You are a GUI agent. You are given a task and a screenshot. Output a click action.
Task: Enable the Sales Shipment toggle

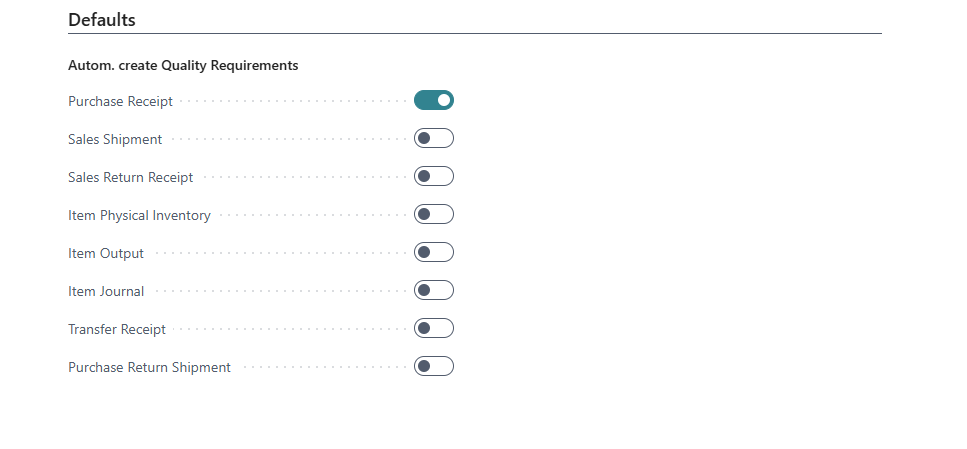click(434, 138)
